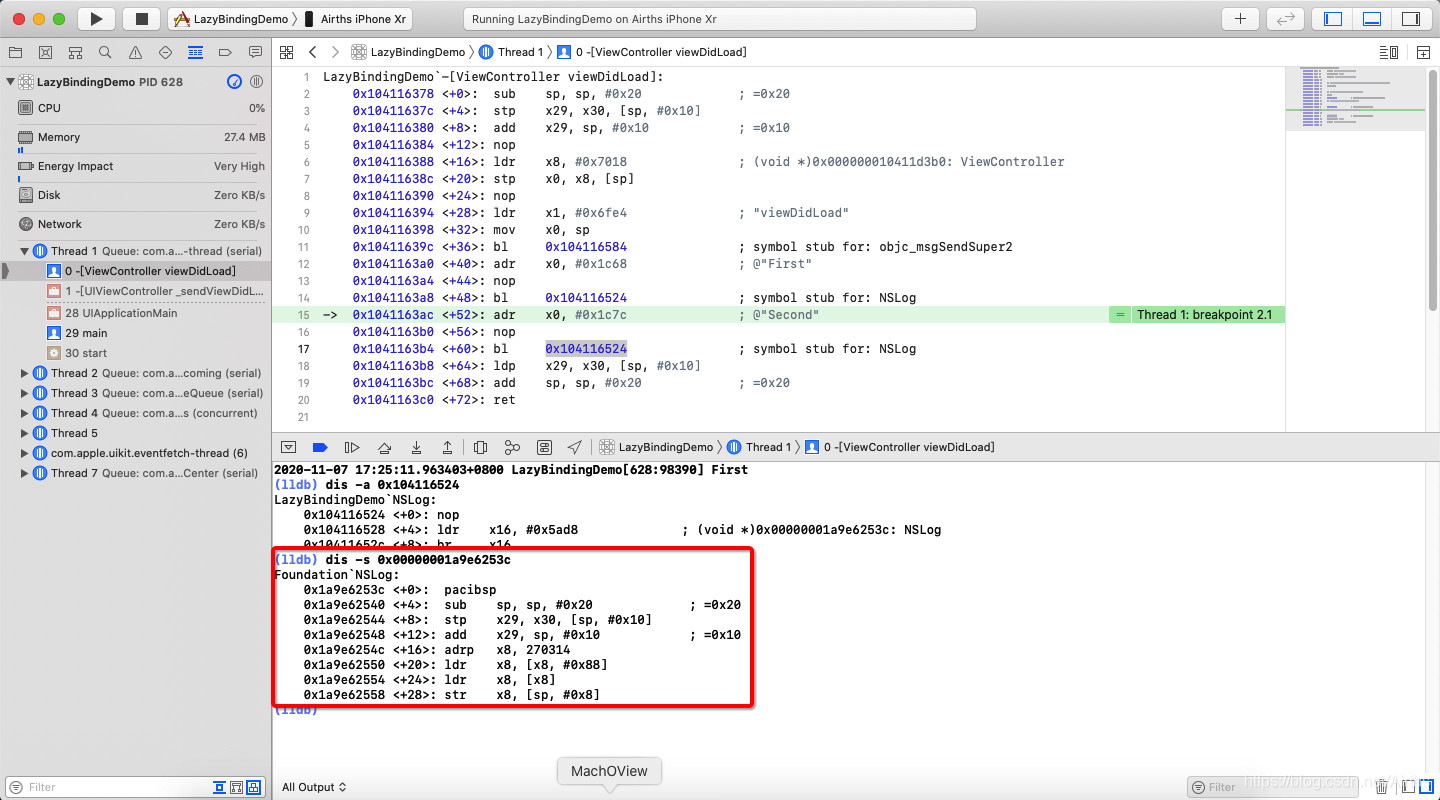Simulate location arrow icon
This screenshot has height=800, width=1440.
(x=575, y=447)
